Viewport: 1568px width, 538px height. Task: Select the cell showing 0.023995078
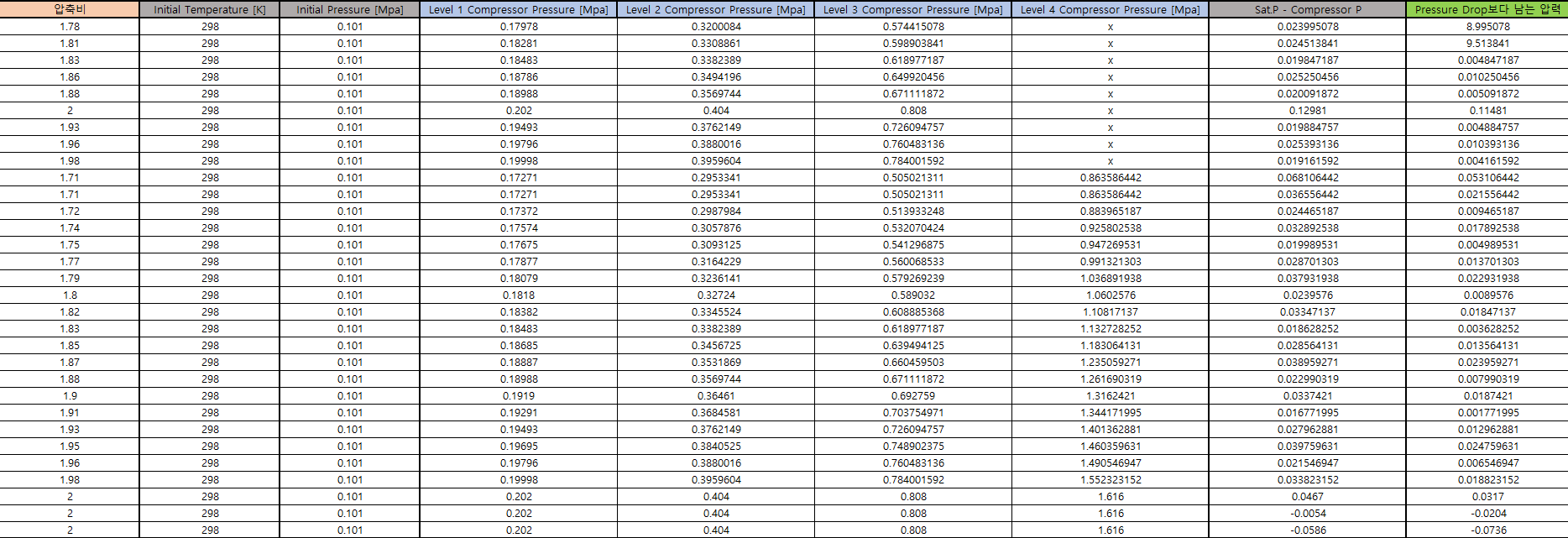pos(1308,26)
